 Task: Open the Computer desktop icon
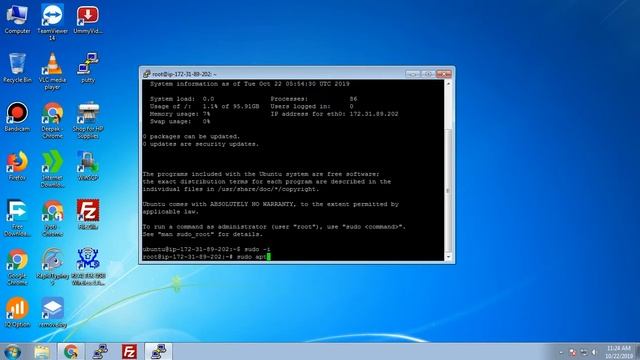[x=17, y=19]
